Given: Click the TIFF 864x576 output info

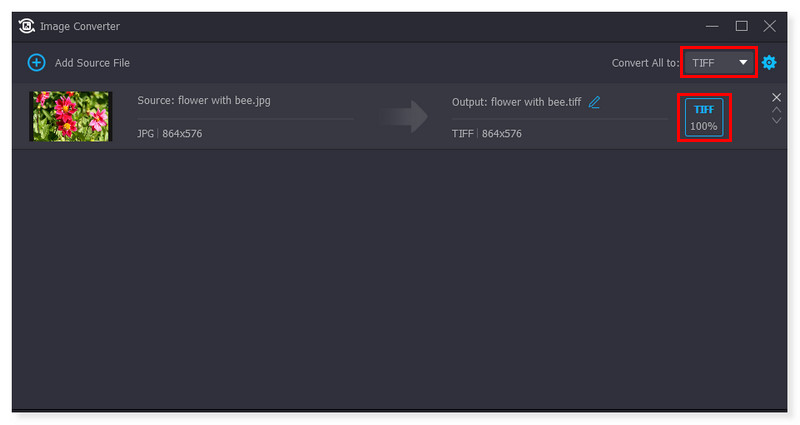Looking at the screenshot, I should (486, 133).
